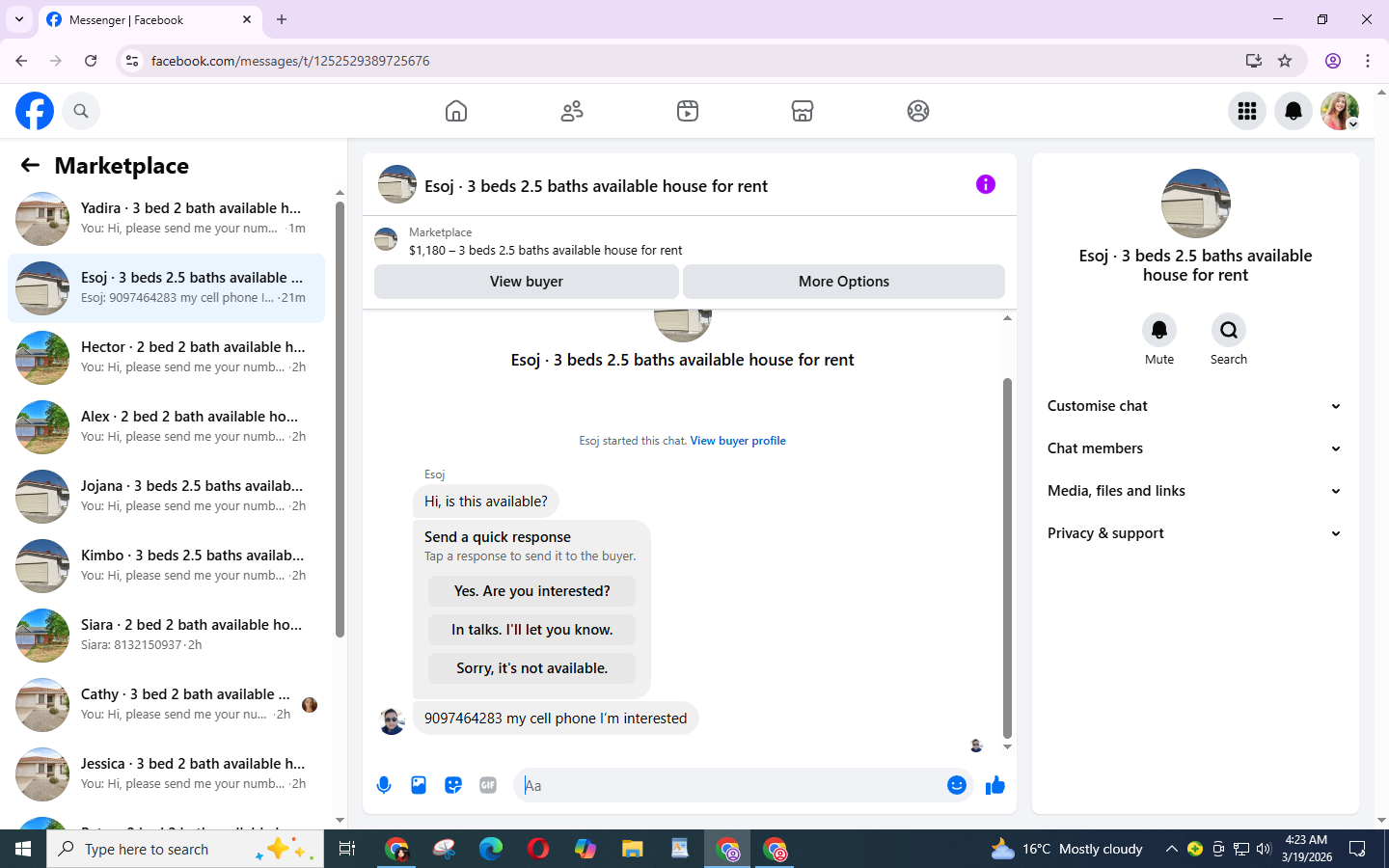Click the listing thumbnail in right info panel

1196,203
